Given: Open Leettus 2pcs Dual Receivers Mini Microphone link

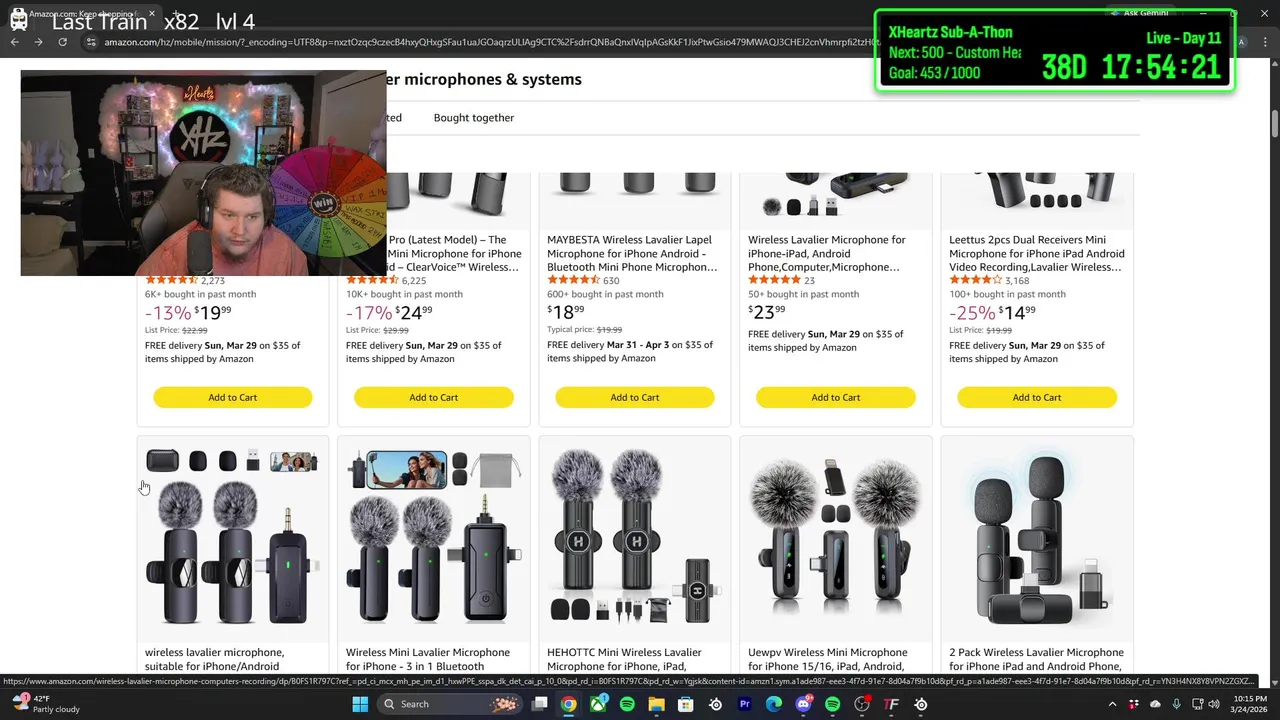Looking at the screenshot, I should coord(1036,253).
